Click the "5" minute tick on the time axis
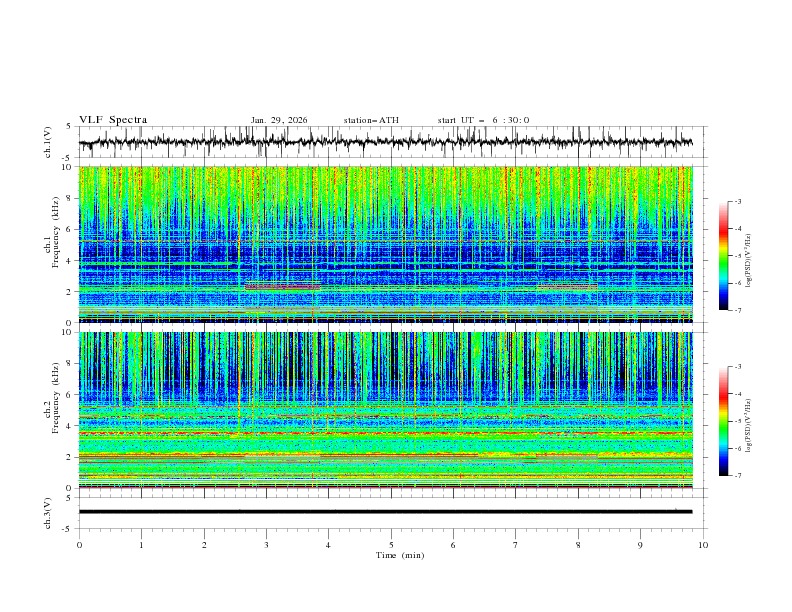 (391, 545)
